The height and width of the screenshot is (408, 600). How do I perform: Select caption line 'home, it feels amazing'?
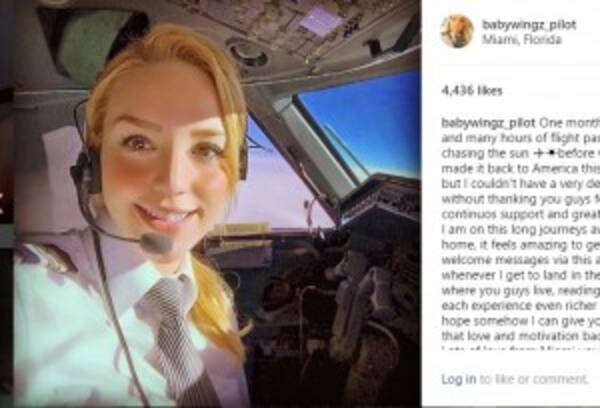point(521,245)
